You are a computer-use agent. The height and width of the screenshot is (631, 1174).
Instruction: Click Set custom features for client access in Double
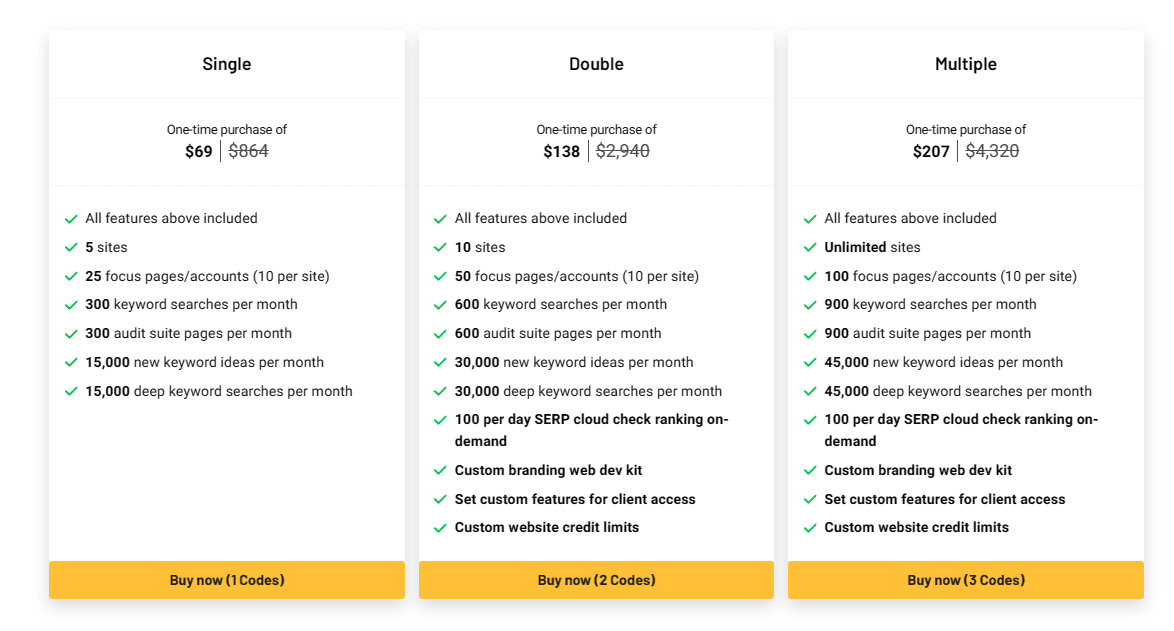coord(575,499)
